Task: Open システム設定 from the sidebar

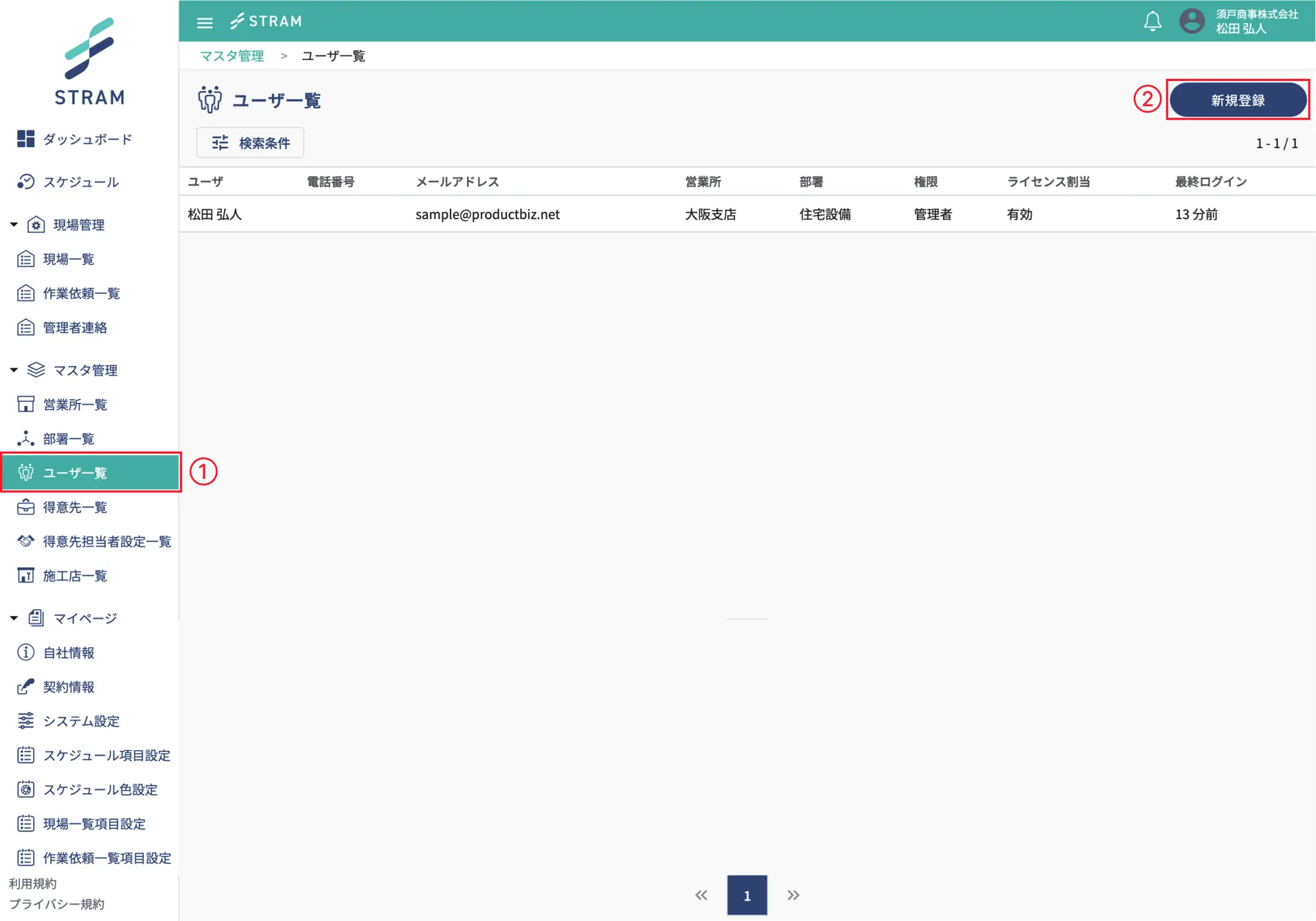Action: (x=81, y=721)
